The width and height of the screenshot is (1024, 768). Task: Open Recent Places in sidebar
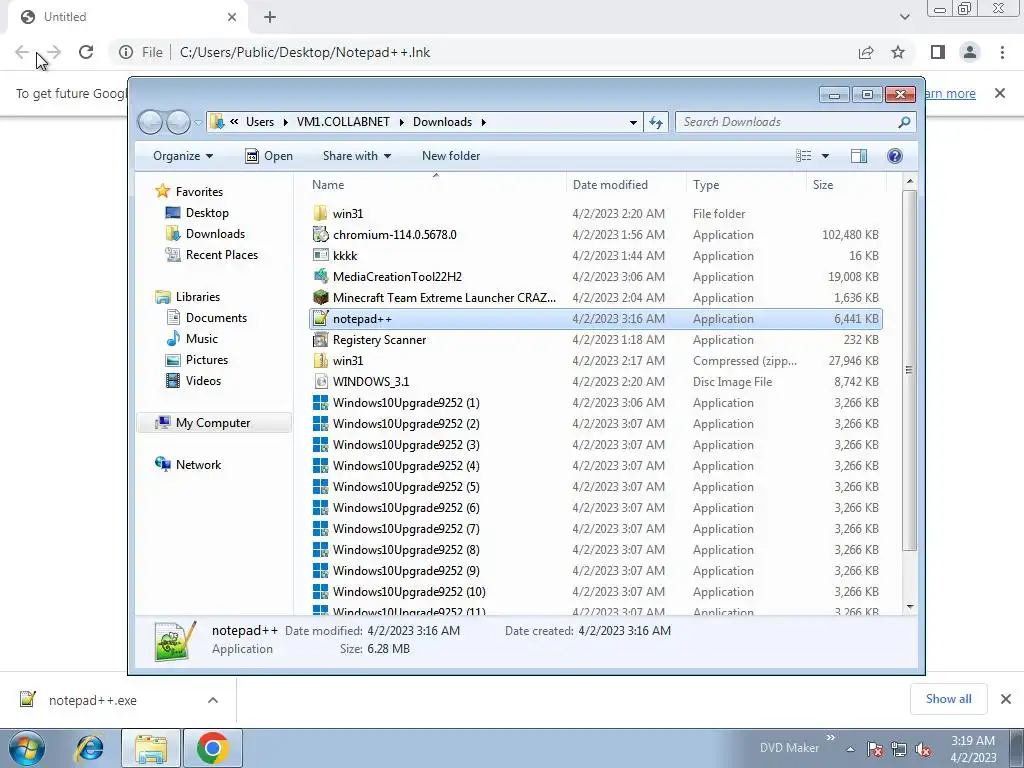coord(221,255)
